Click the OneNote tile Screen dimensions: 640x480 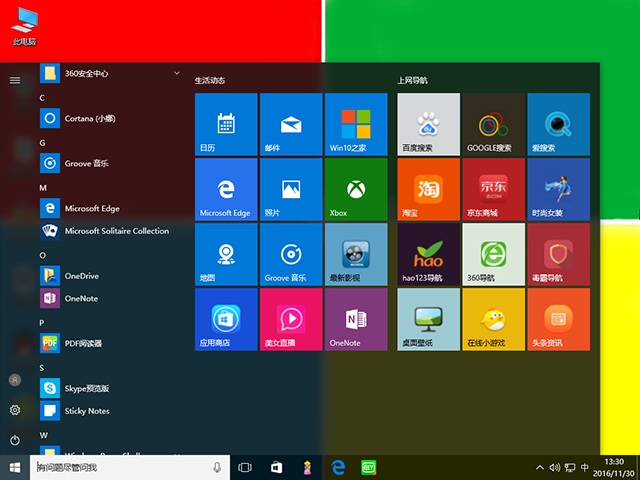pyautogui.click(x=355, y=319)
